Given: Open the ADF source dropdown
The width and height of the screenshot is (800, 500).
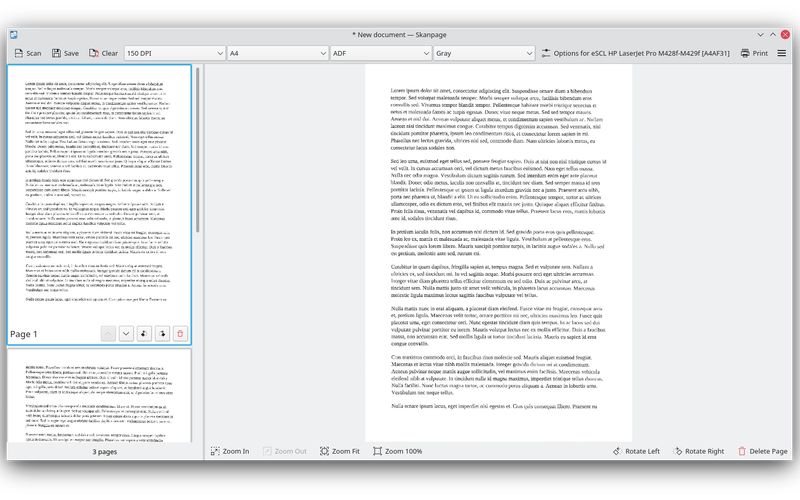Looking at the screenshot, I should tap(381, 53).
